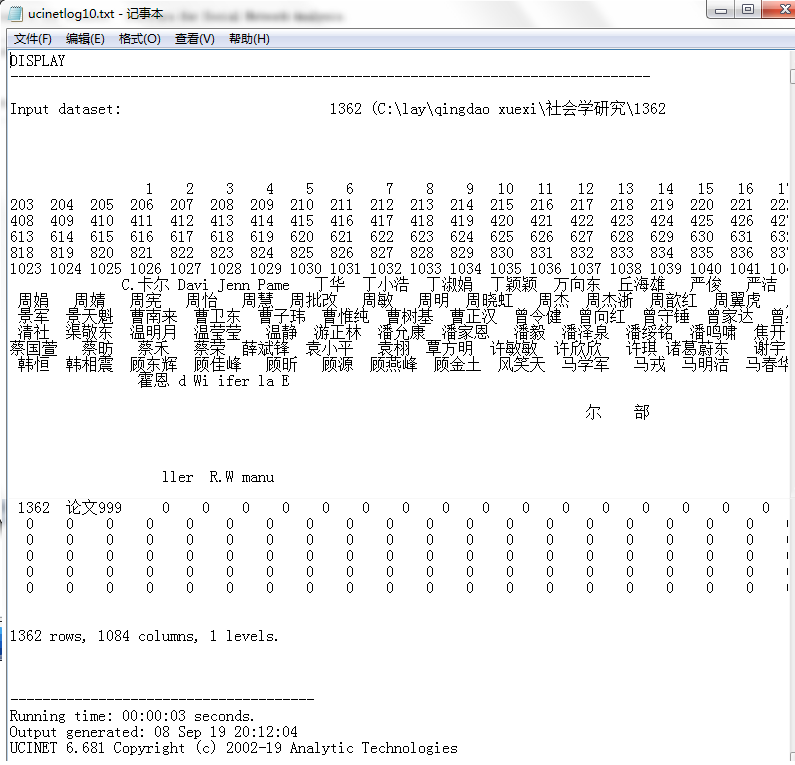Click the name 周杰浙
This screenshot has height=765, width=795.
pyautogui.click(x=609, y=300)
